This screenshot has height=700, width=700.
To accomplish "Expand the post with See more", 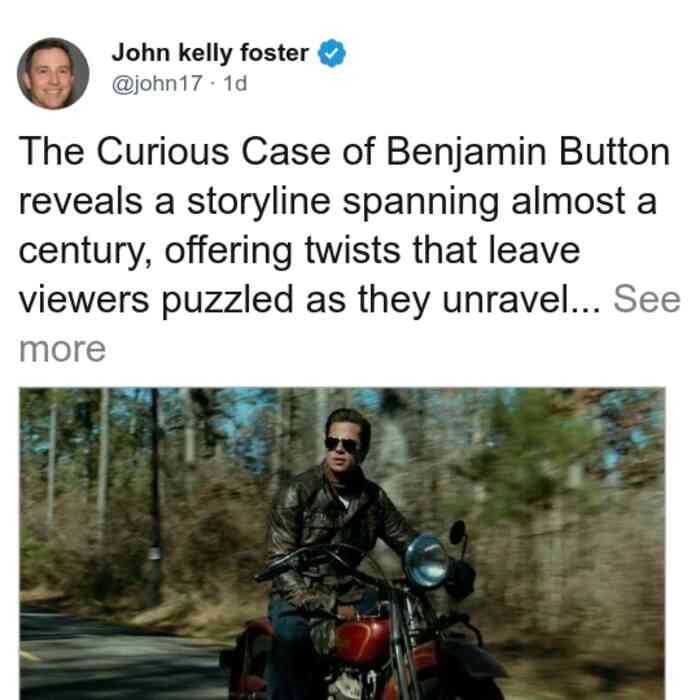I will (647, 299).
